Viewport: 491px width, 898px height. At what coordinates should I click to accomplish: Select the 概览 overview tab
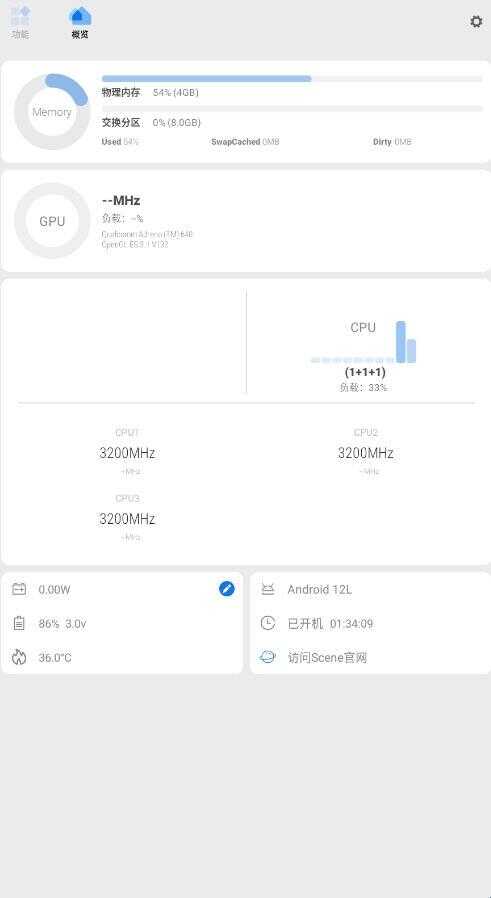[x=80, y=23]
